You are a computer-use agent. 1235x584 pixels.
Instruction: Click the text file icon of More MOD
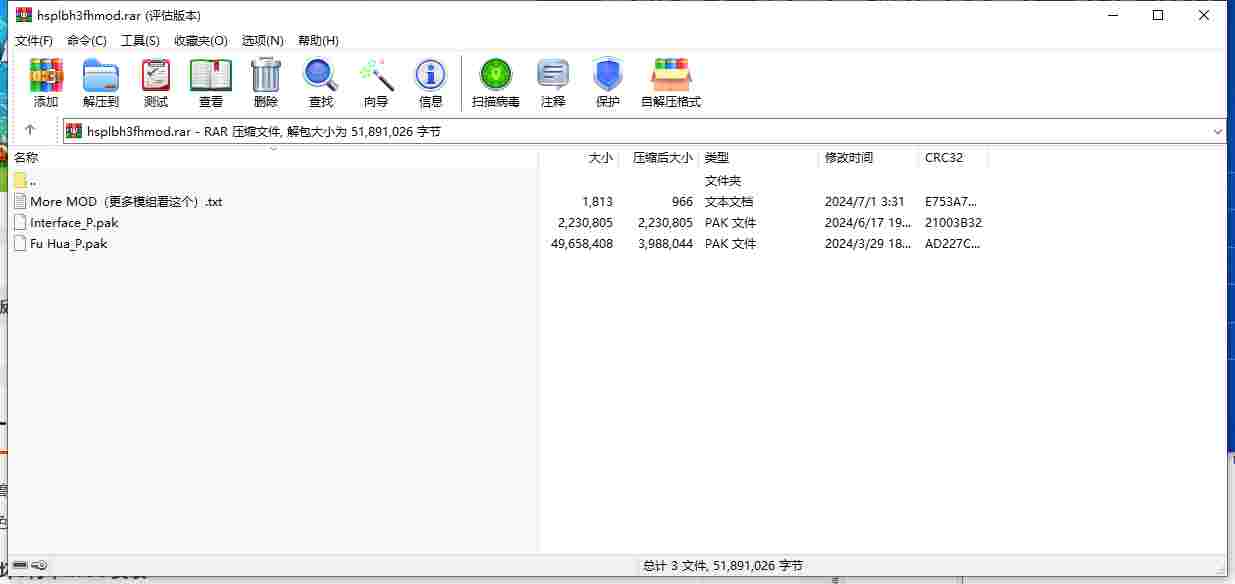click(x=21, y=201)
